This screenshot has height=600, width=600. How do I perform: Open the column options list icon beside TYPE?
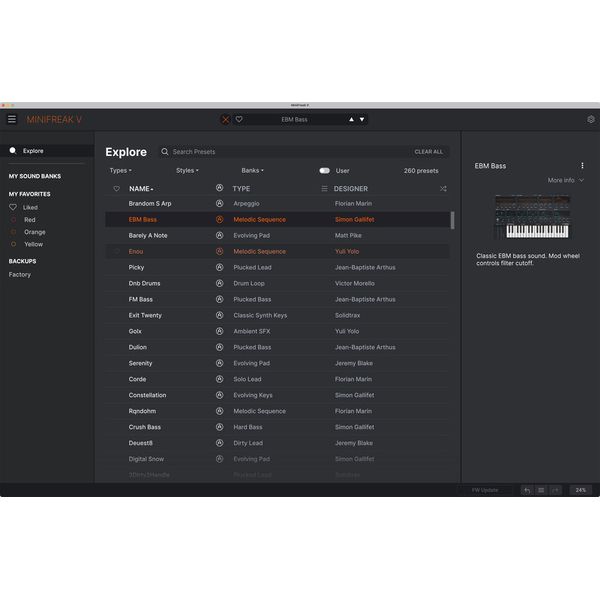[x=324, y=189]
